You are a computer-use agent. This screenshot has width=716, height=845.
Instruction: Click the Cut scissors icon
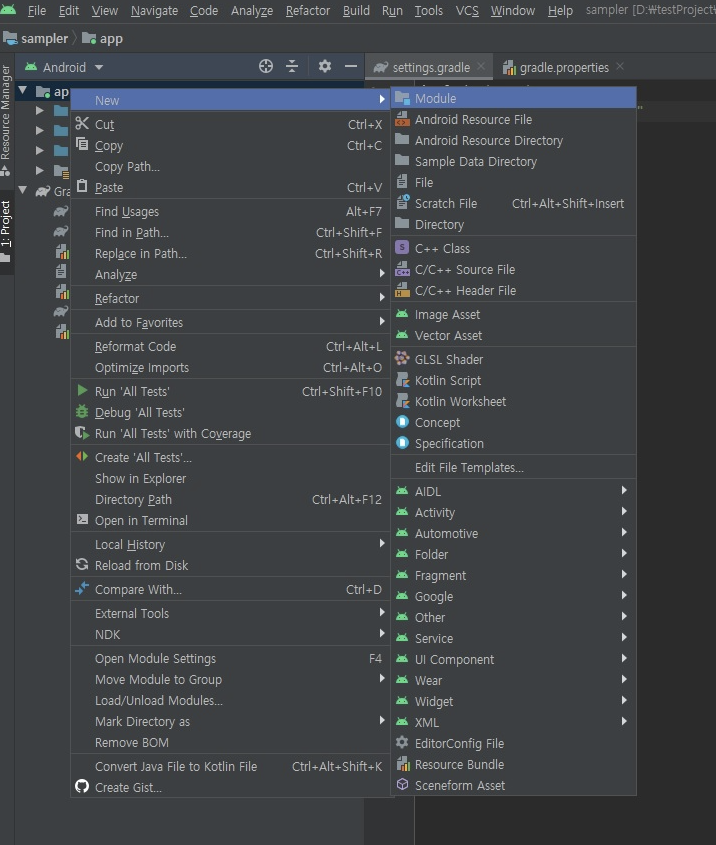click(82, 124)
